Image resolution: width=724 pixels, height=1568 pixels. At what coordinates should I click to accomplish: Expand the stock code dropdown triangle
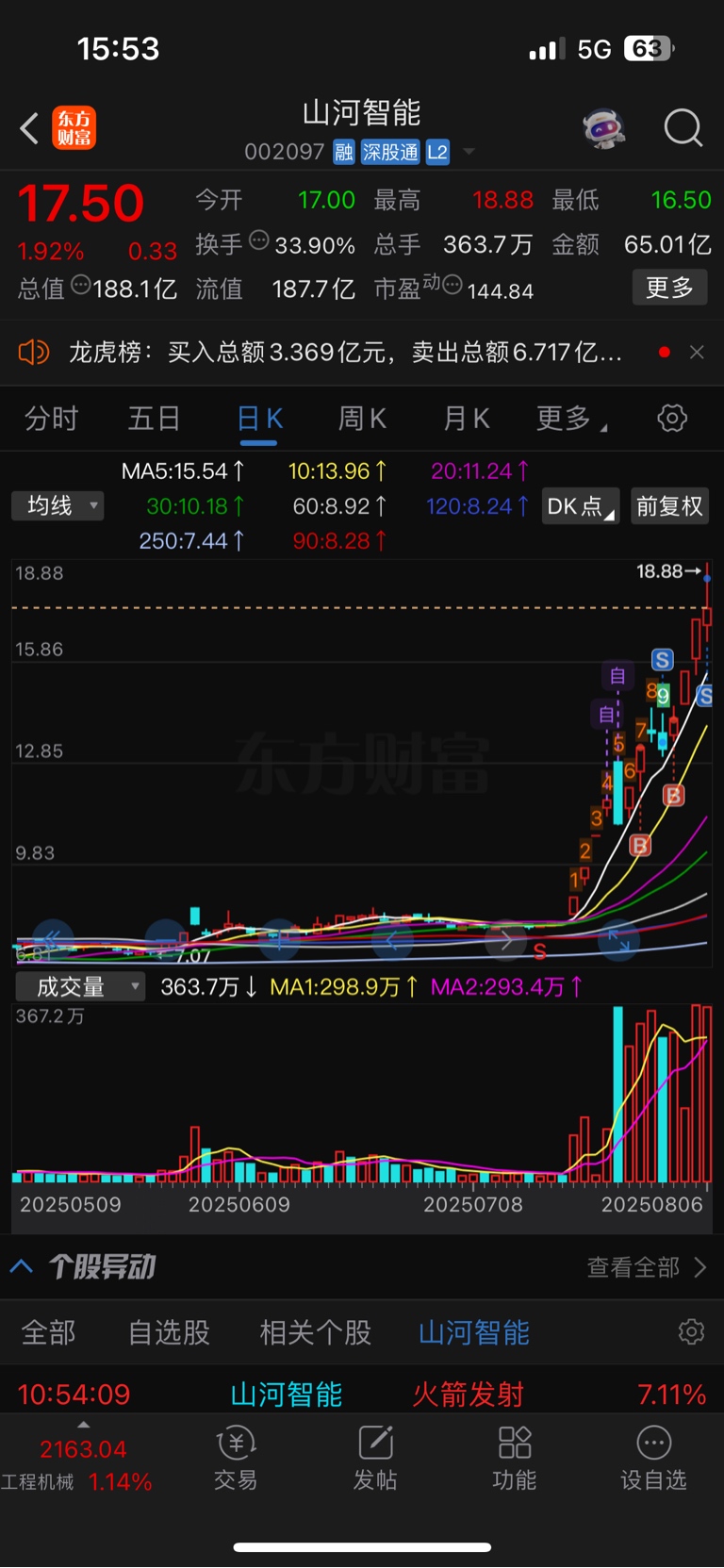(x=469, y=152)
